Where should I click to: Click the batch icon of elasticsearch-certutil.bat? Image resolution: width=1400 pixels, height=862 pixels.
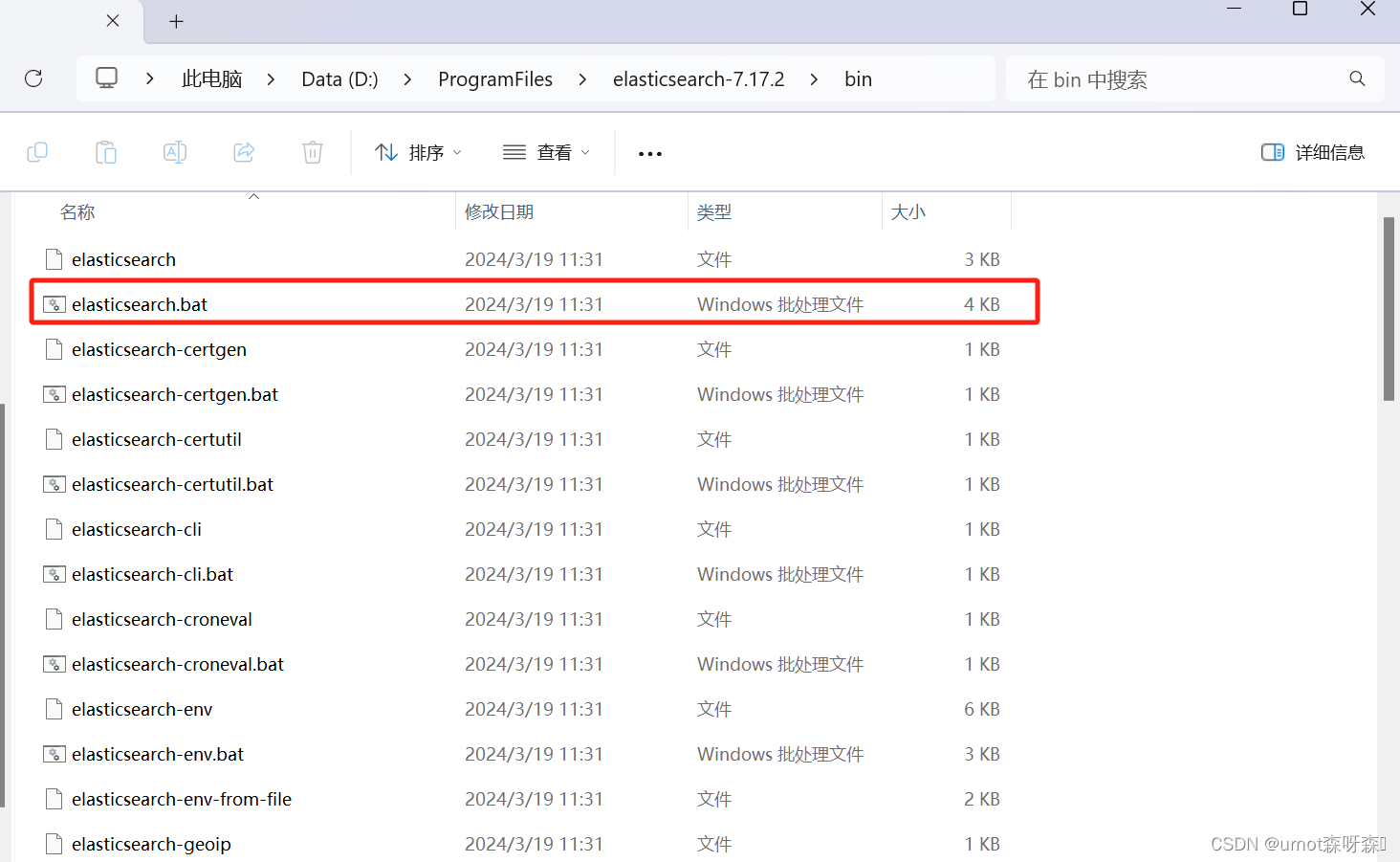point(55,484)
